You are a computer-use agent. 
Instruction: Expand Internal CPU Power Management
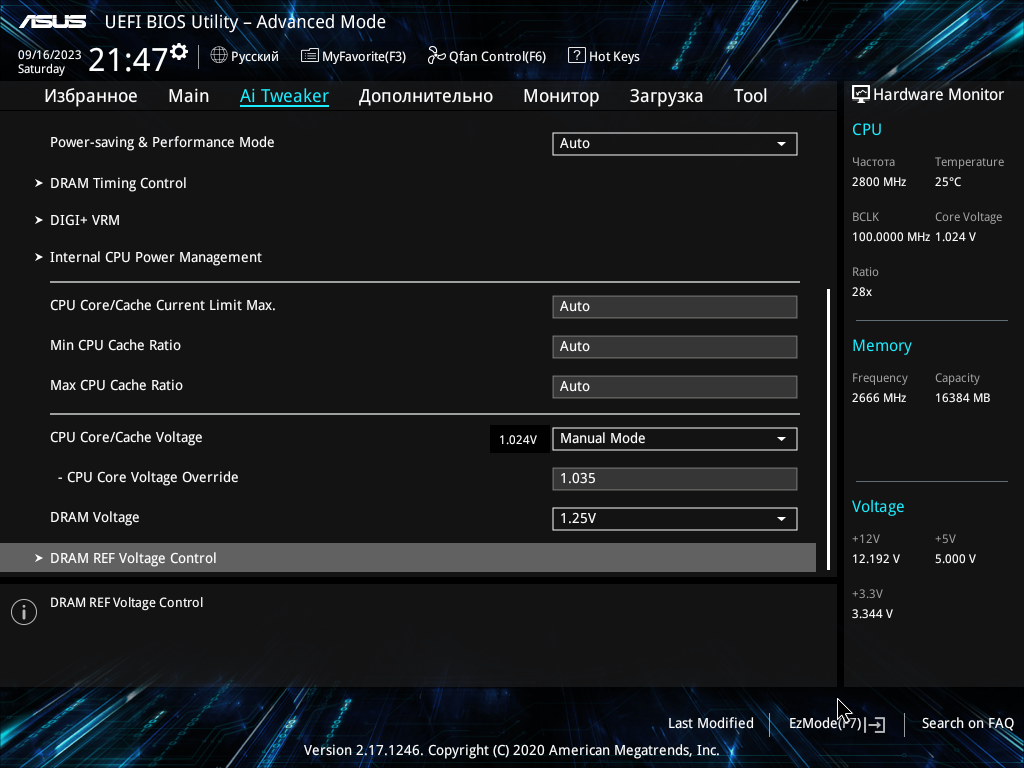(155, 257)
